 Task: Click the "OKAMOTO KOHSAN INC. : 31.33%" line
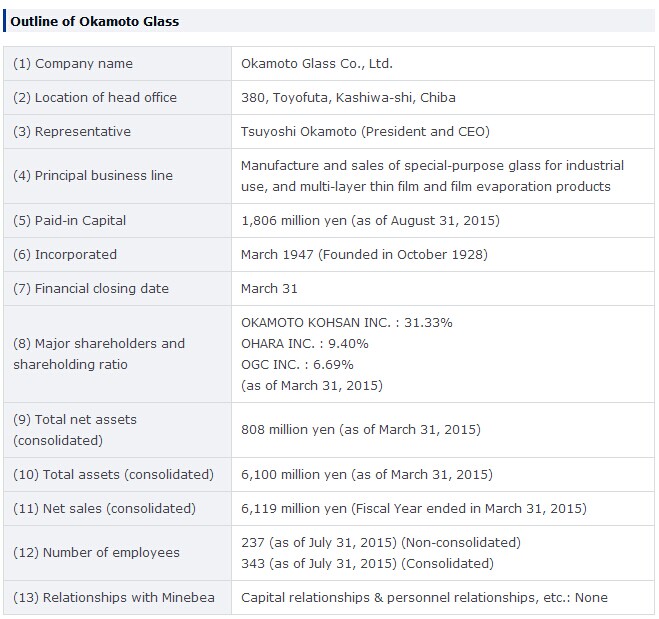[x=347, y=323]
